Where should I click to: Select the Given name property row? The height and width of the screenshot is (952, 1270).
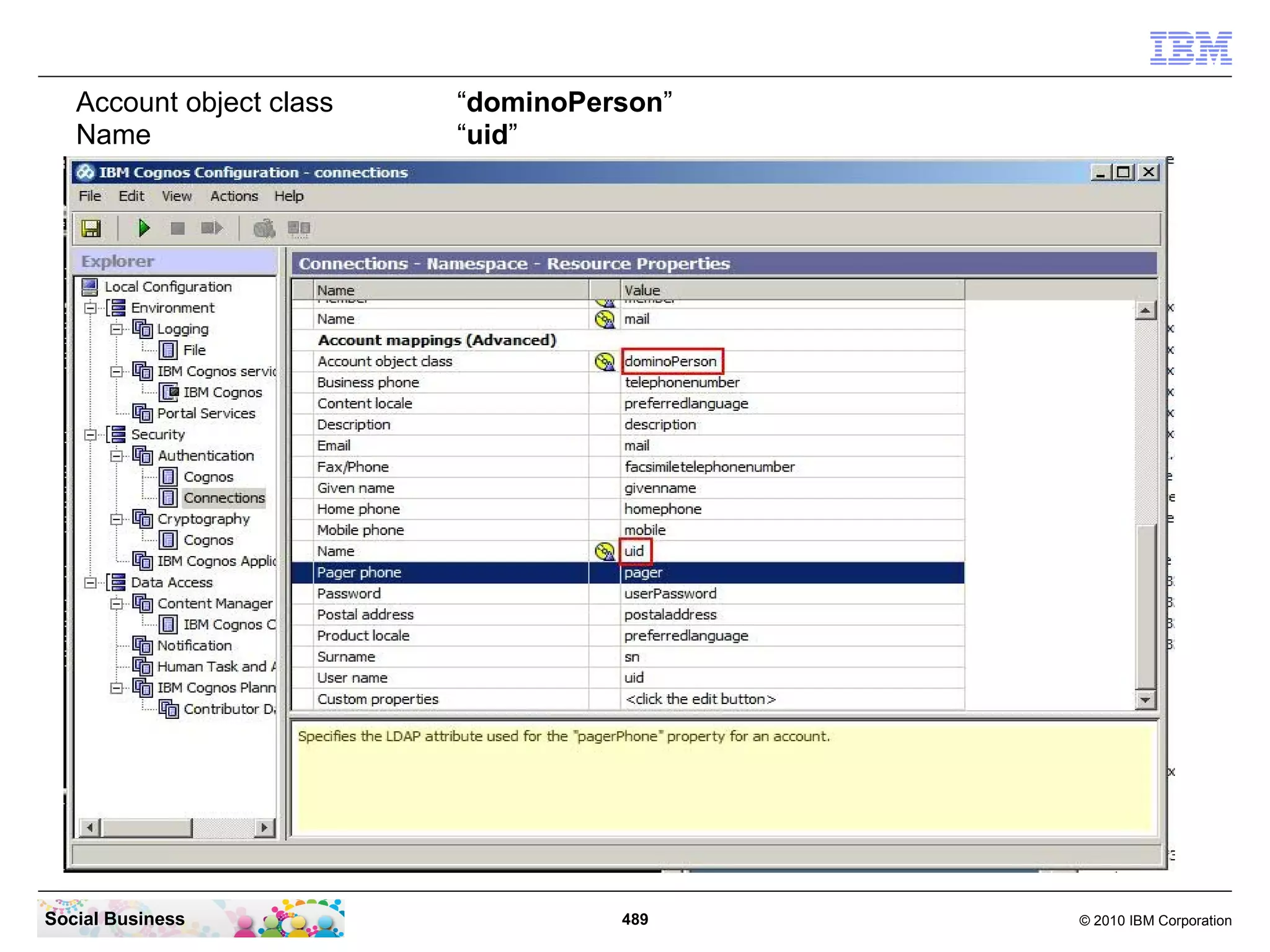[628, 488]
